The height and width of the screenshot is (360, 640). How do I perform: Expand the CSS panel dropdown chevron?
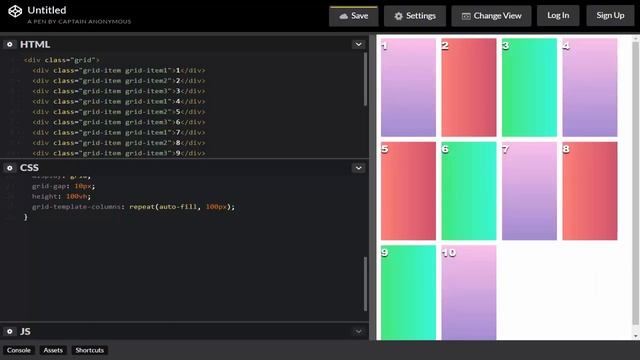358,168
